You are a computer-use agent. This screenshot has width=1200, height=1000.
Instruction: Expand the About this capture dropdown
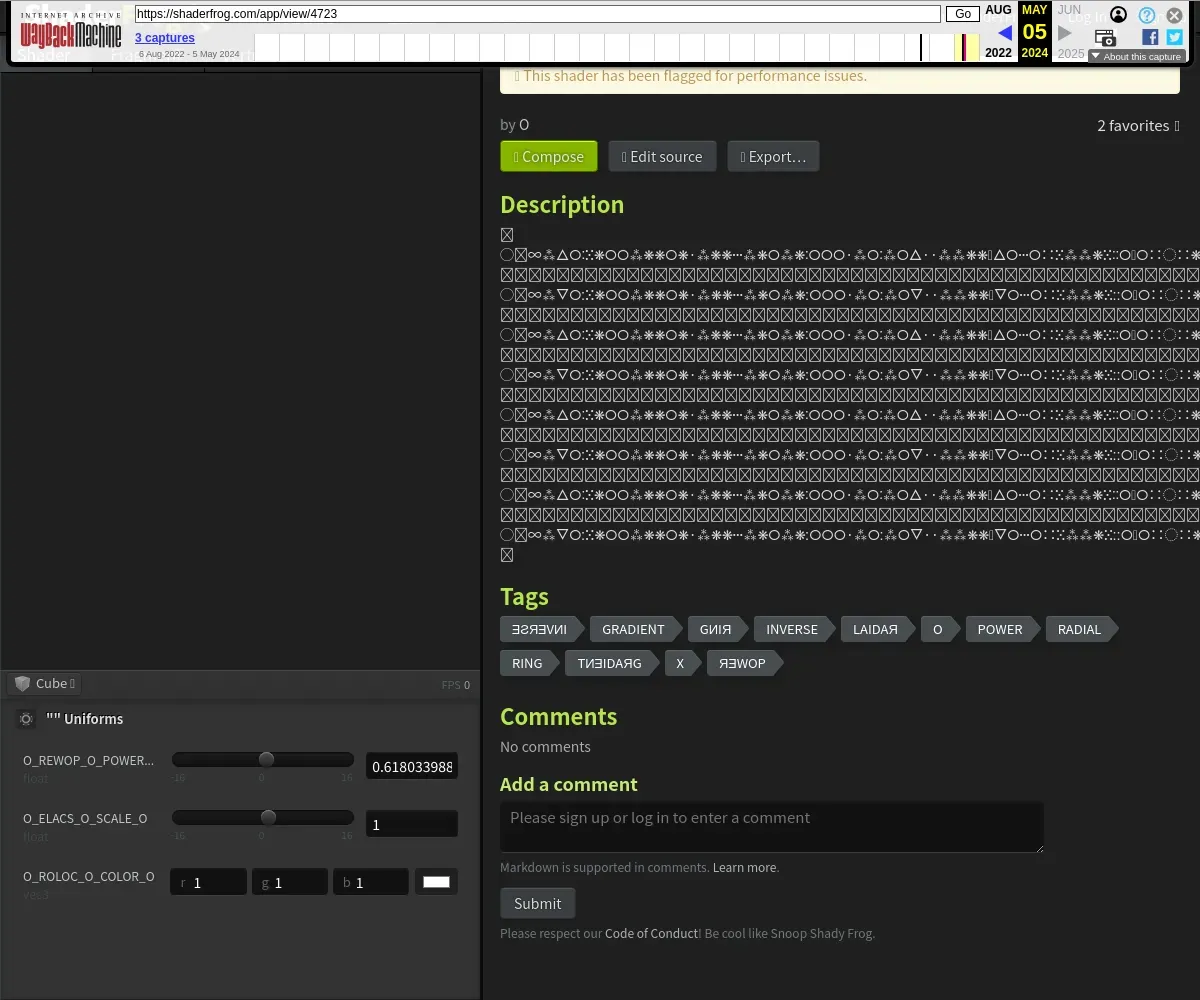coord(1136,57)
